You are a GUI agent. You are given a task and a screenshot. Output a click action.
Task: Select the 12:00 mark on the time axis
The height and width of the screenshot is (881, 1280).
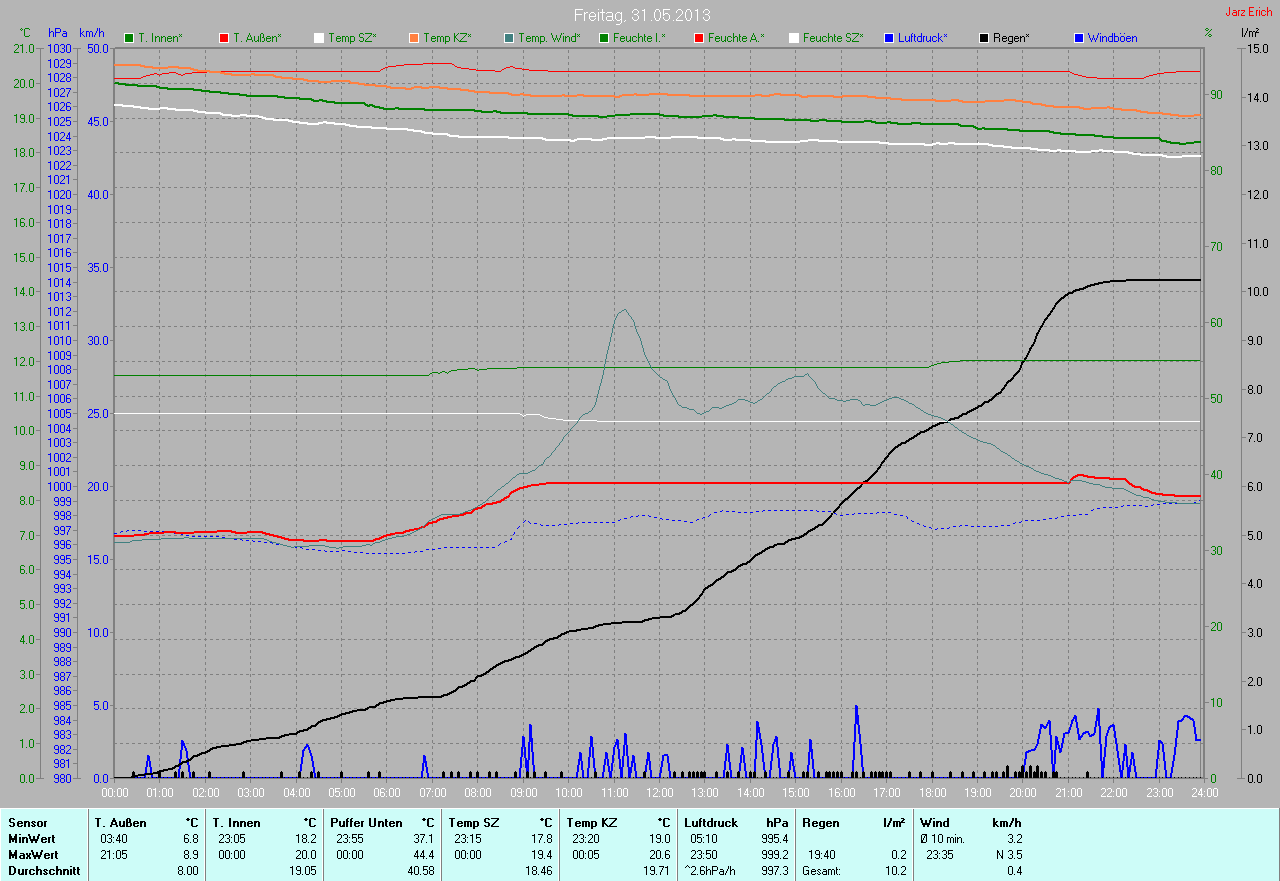point(659,793)
